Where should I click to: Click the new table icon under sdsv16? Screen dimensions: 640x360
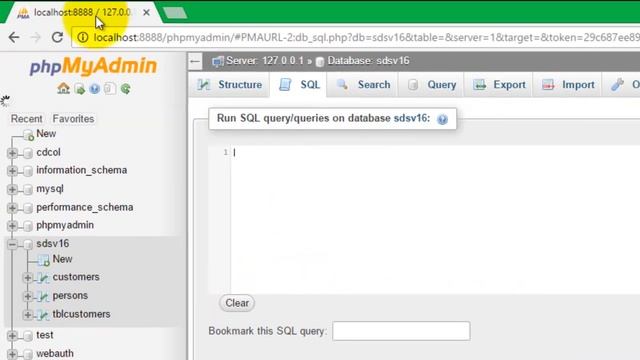[43, 260]
